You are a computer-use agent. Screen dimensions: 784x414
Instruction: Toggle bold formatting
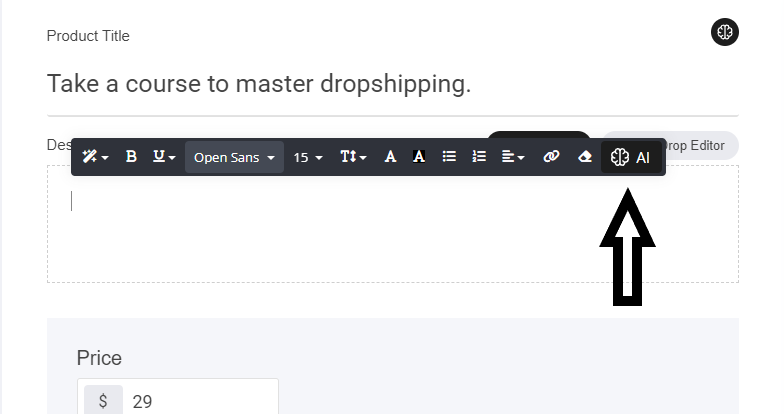point(131,157)
